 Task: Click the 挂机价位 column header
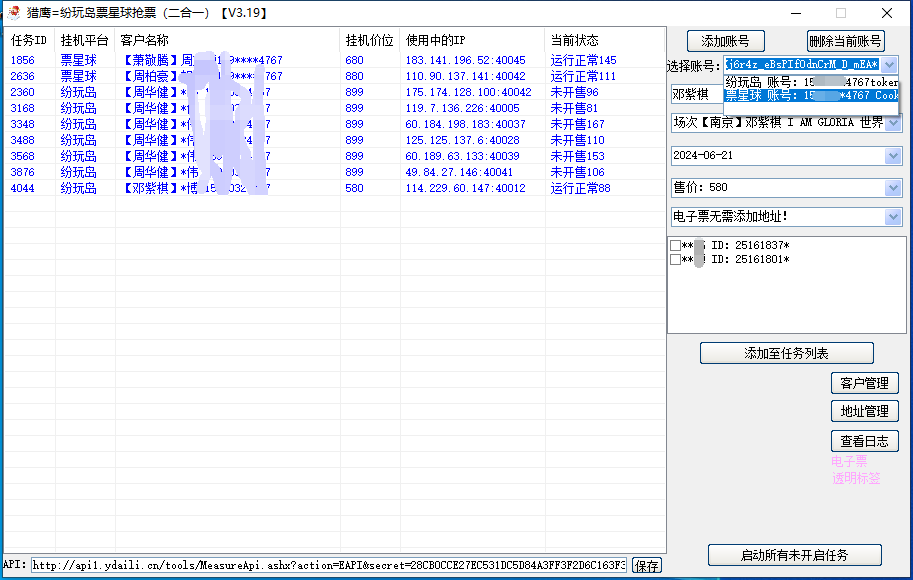[370, 40]
